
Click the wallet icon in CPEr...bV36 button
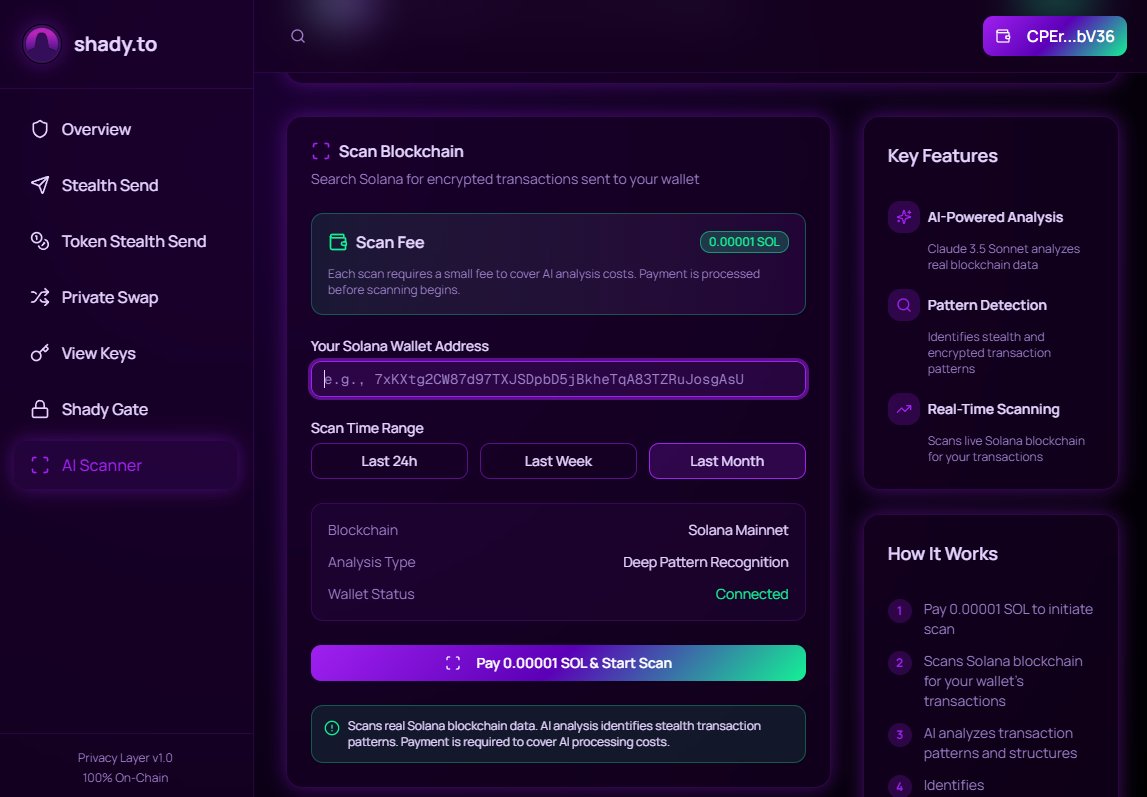[1004, 36]
